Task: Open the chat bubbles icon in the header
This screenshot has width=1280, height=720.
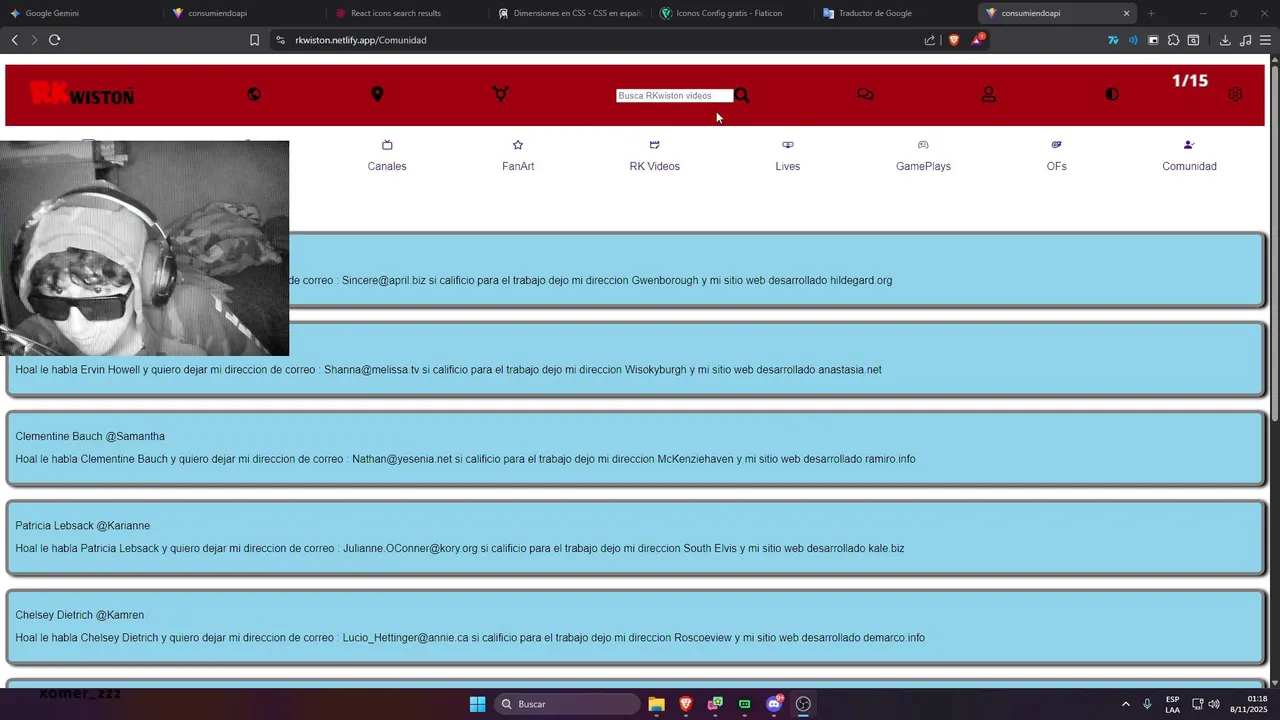Action: click(x=865, y=94)
